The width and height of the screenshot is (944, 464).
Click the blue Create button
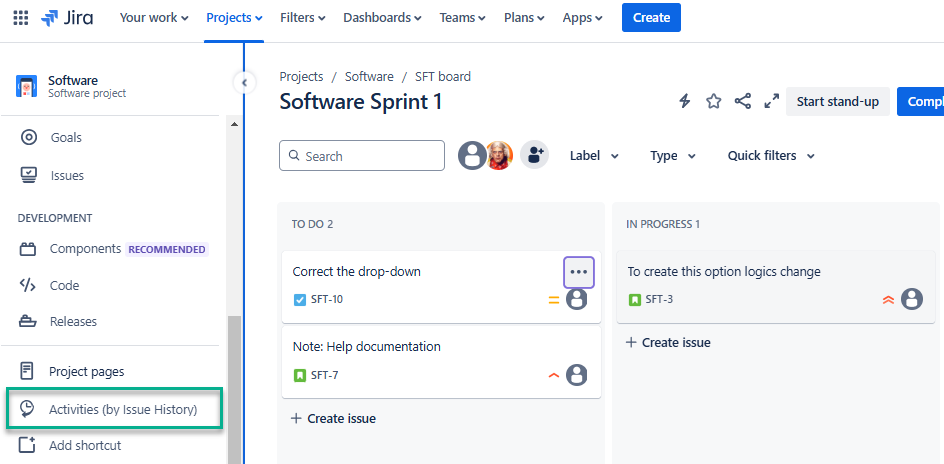pos(651,18)
